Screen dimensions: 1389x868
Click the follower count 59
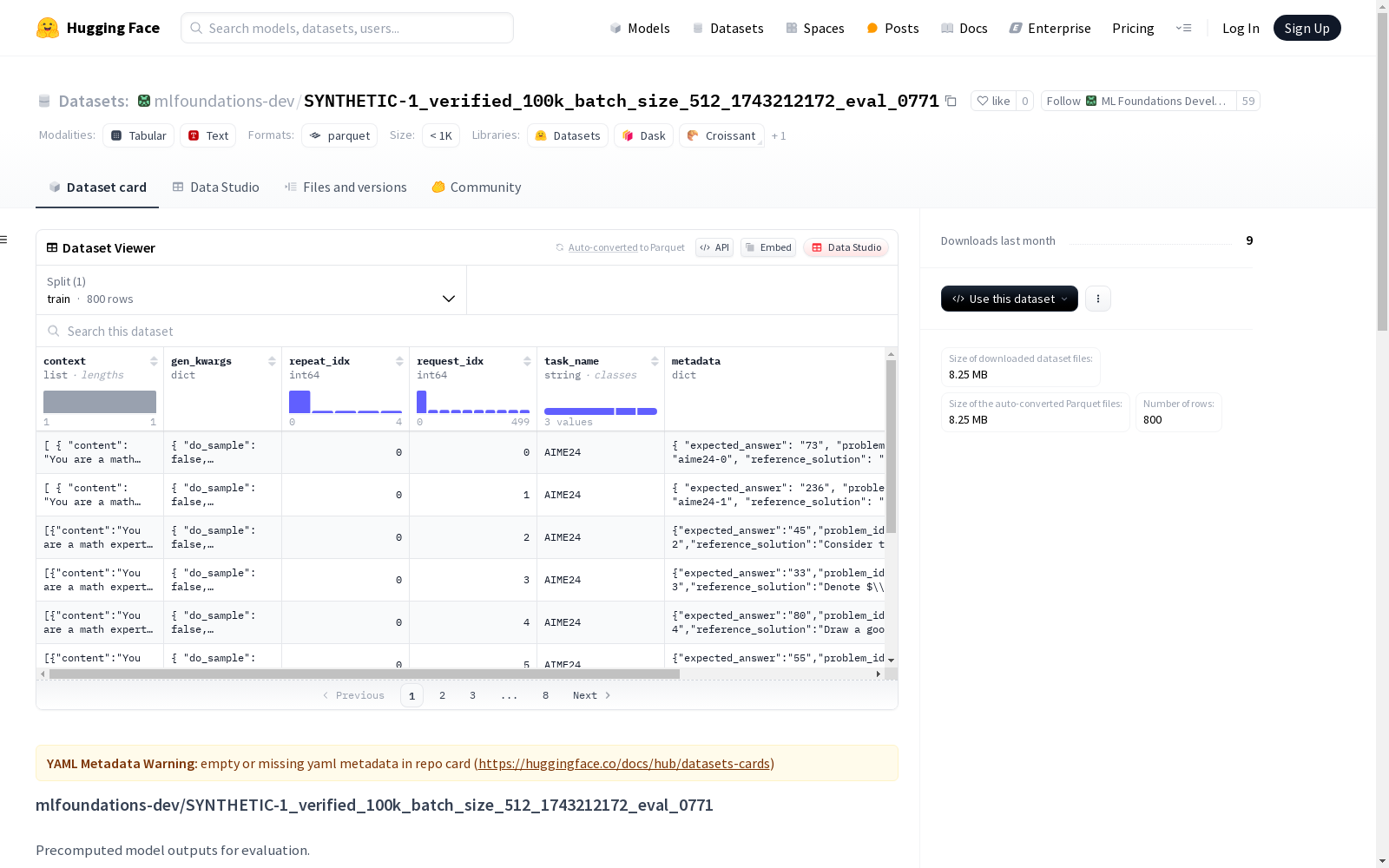(x=1248, y=101)
